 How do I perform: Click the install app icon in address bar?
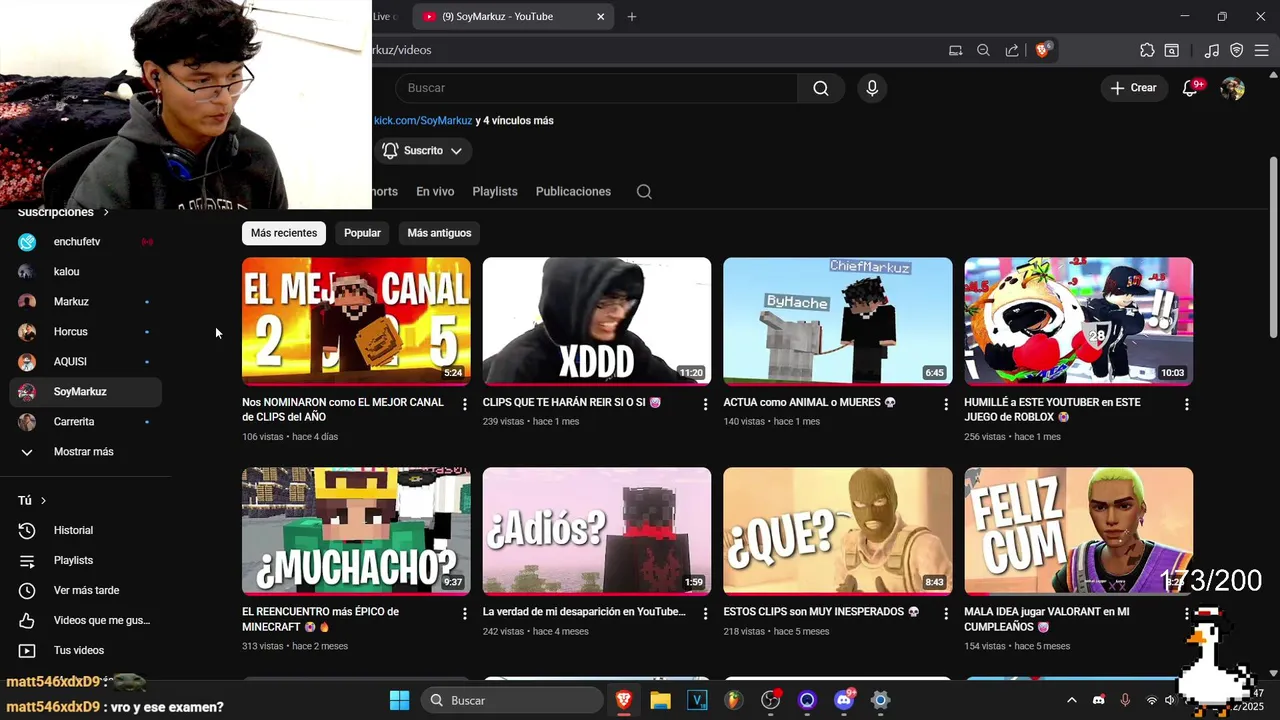coord(955,50)
